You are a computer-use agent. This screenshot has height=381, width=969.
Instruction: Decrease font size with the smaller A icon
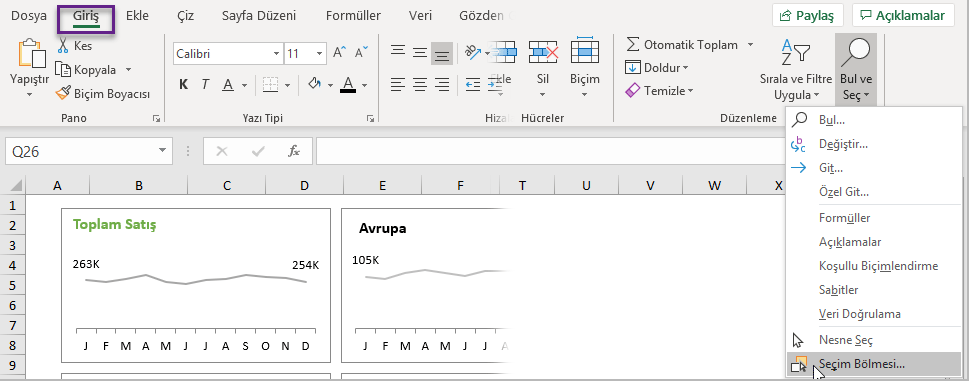pos(362,52)
